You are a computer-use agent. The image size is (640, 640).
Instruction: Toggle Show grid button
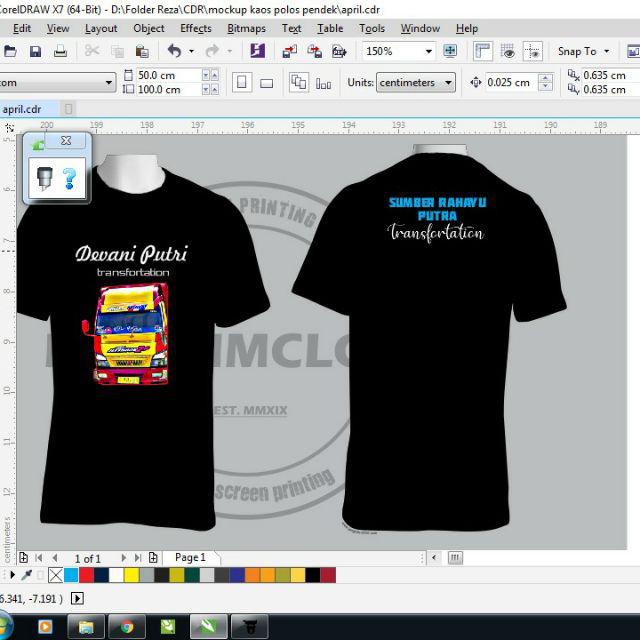click(x=507, y=51)
